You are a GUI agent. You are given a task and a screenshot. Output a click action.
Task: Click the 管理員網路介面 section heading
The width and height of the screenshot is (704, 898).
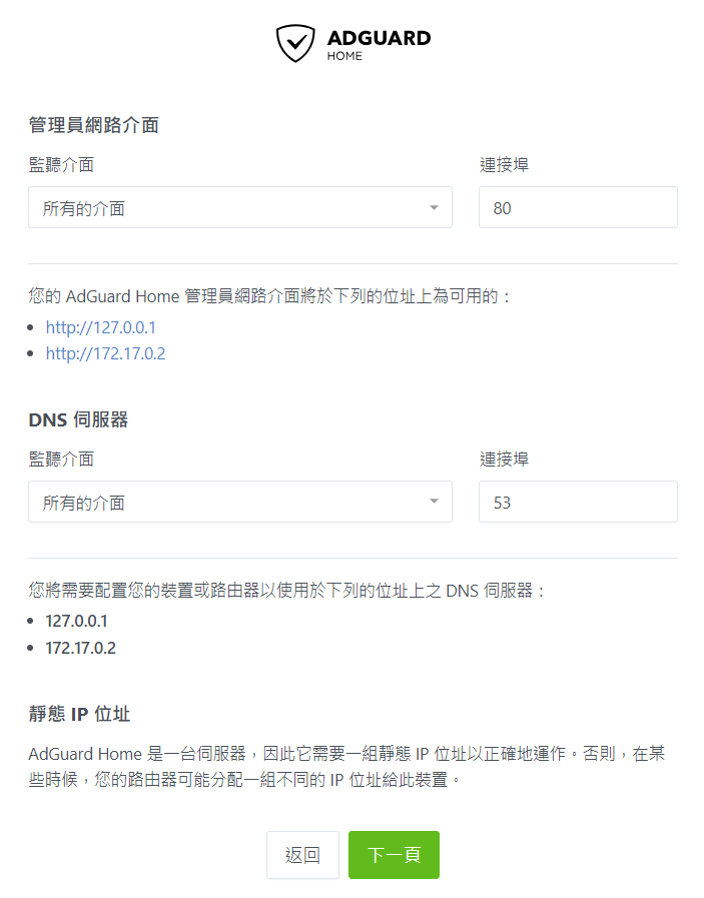click(94, 125)
